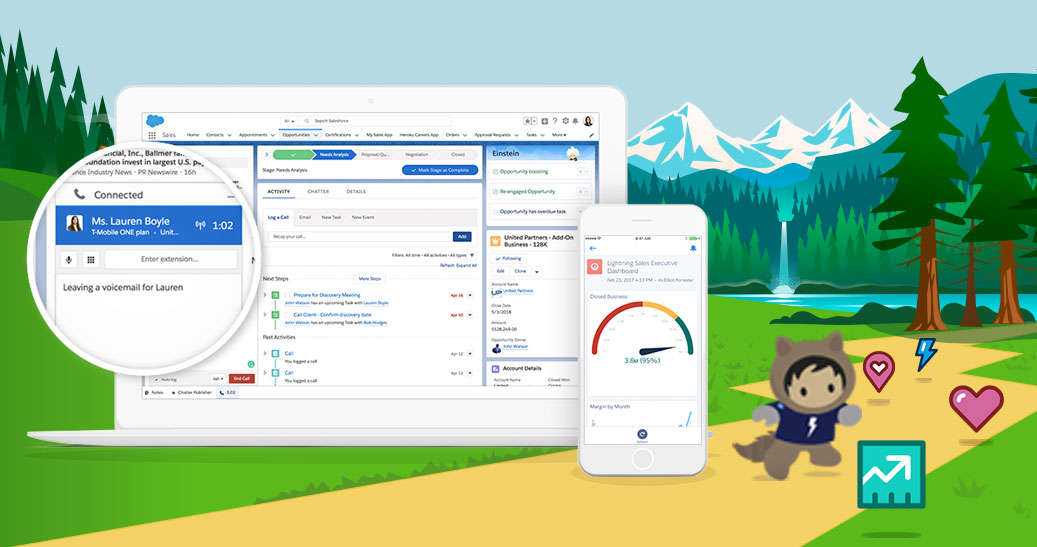The width and height of the screenshot is (1037, 547).
Task: Select the Closed stage in path
Action: (457, 154)
